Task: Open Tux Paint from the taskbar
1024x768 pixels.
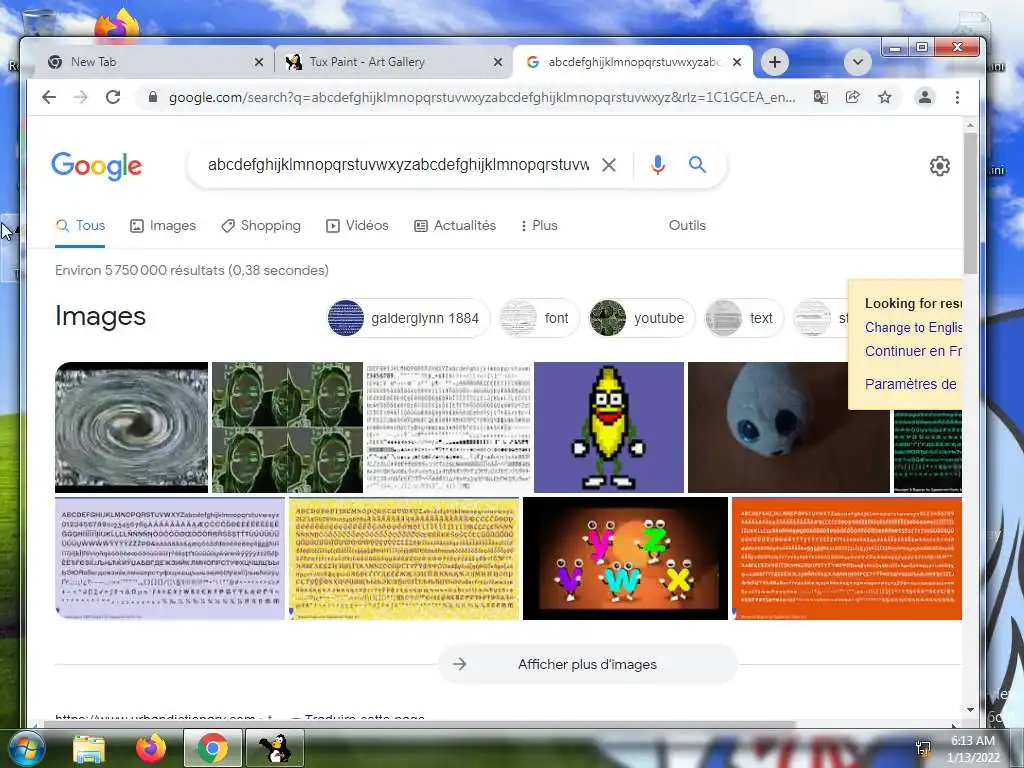Action: pos(275,748)
